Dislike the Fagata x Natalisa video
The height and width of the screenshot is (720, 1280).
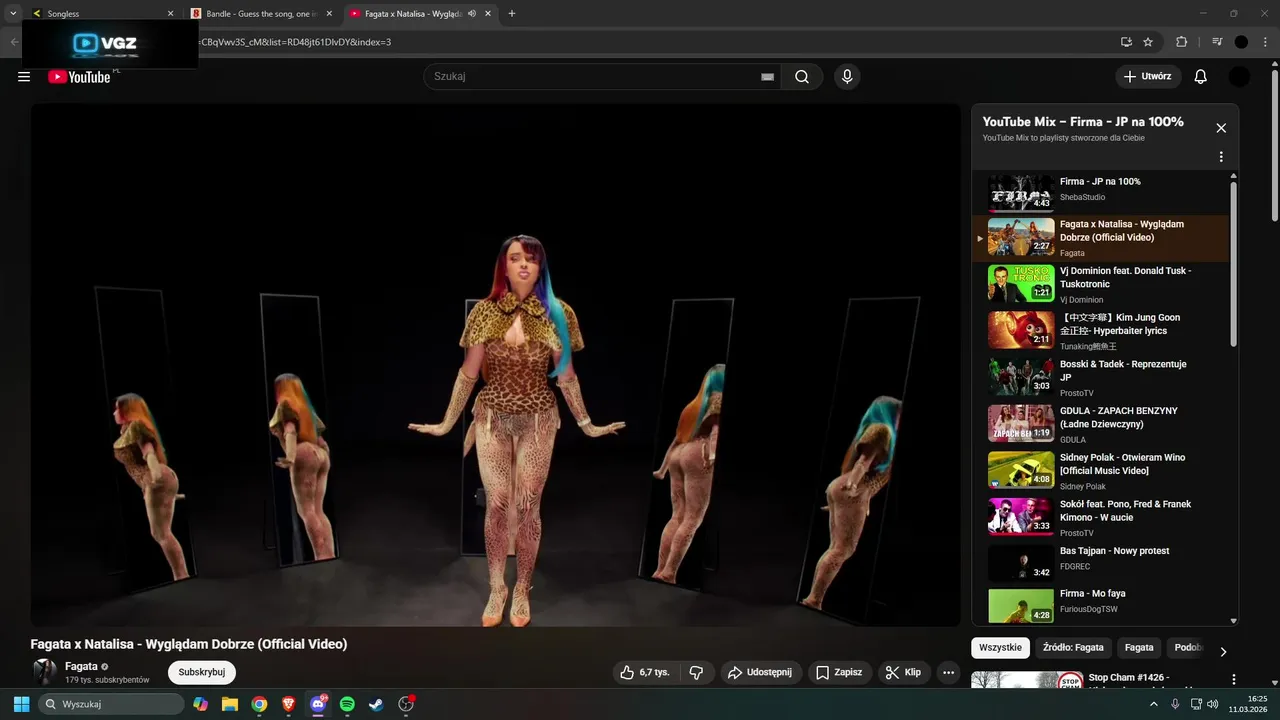[x=697, y=672]
